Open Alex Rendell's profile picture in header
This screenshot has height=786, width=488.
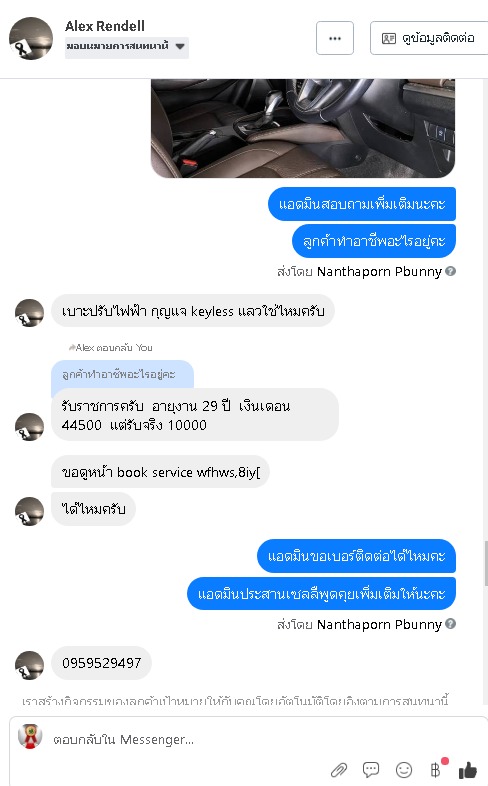click(x=31, y=39)
